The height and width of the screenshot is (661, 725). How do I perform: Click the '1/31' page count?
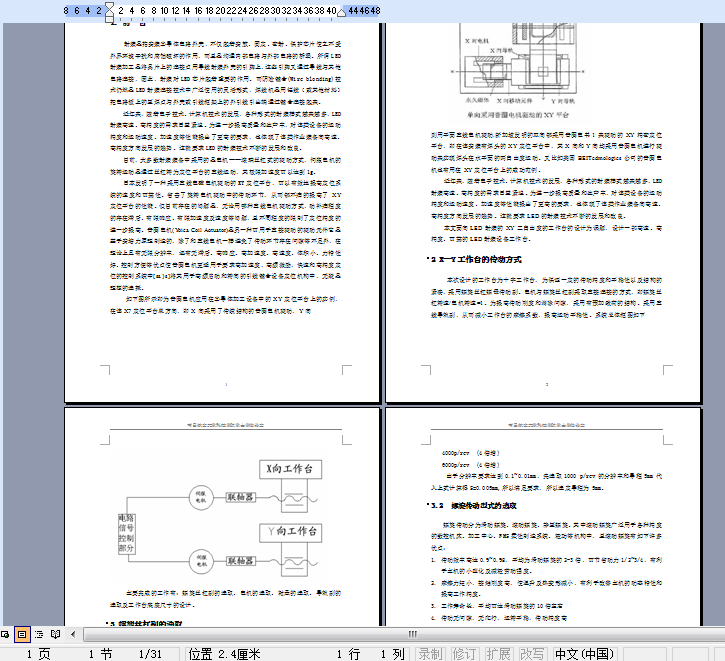[x=150, y=654]
